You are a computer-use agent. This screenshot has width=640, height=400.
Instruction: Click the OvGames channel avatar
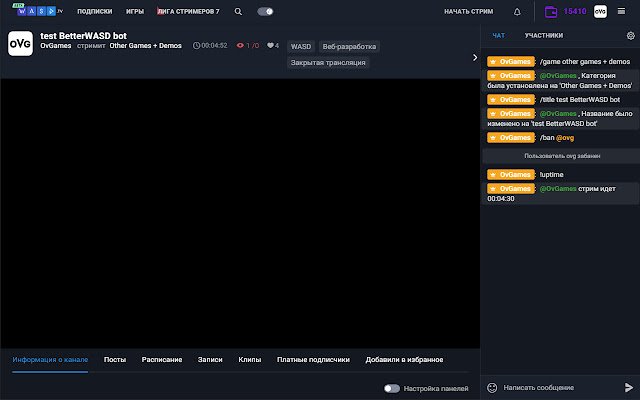[x=20, y=44]
